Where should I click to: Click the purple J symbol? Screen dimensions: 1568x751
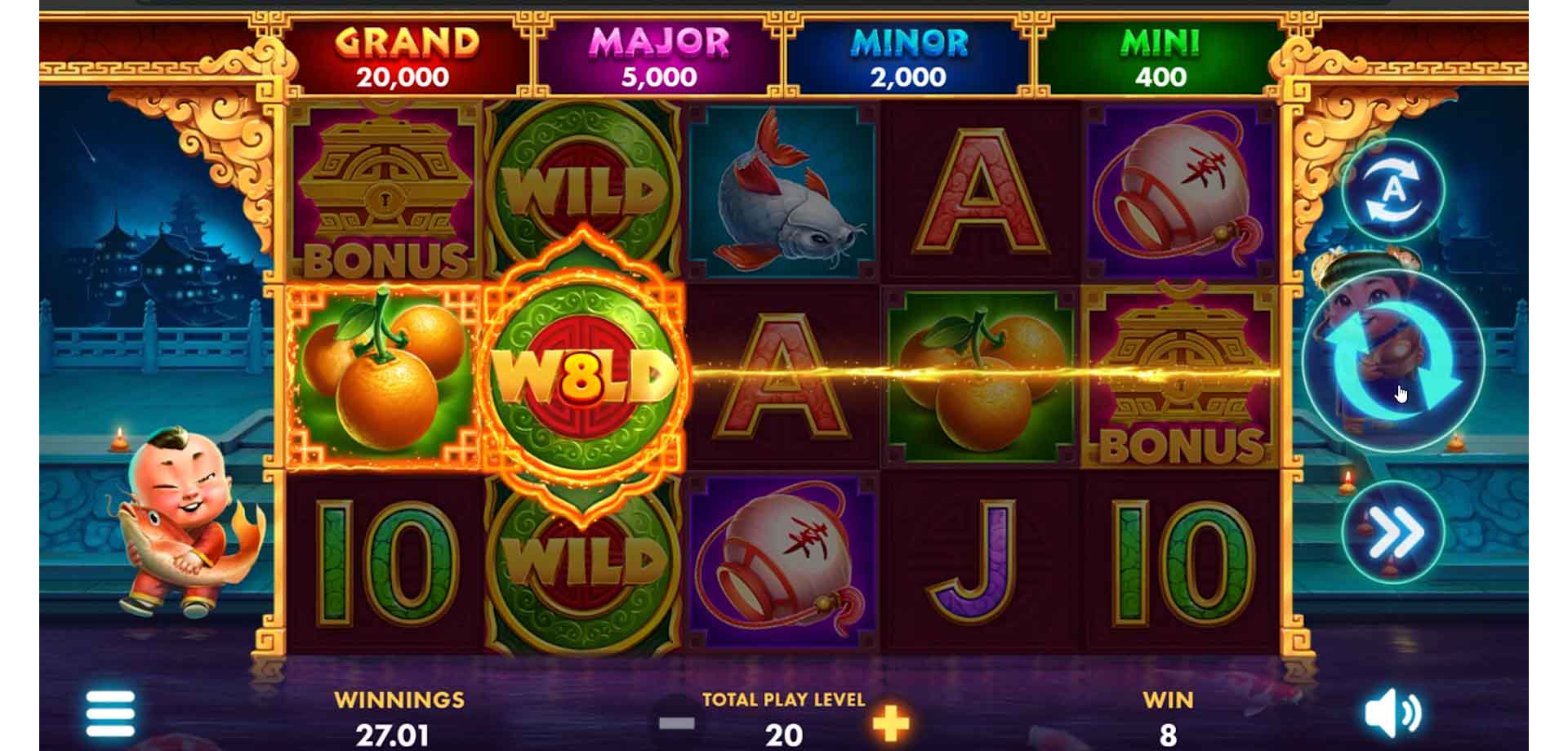coord(980,563)
